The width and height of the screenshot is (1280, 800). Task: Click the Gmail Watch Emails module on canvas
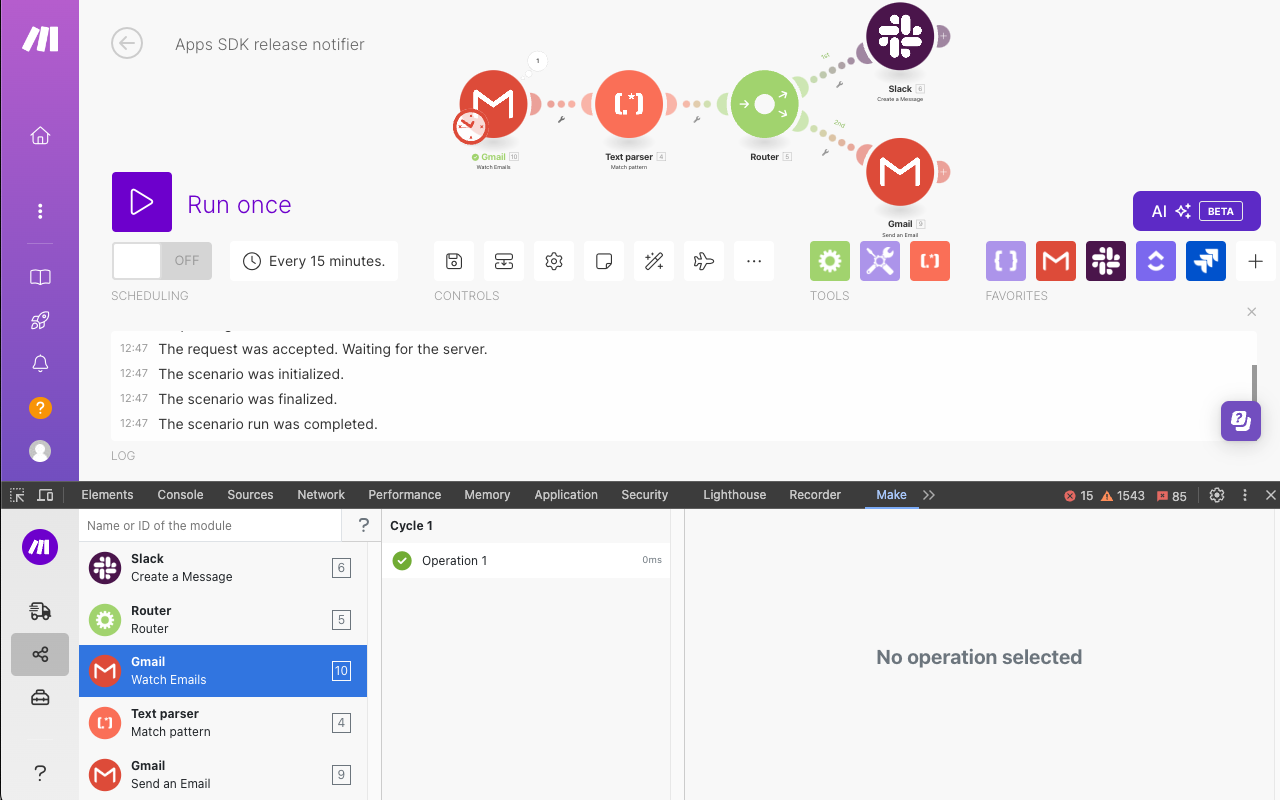coord(493,104)
